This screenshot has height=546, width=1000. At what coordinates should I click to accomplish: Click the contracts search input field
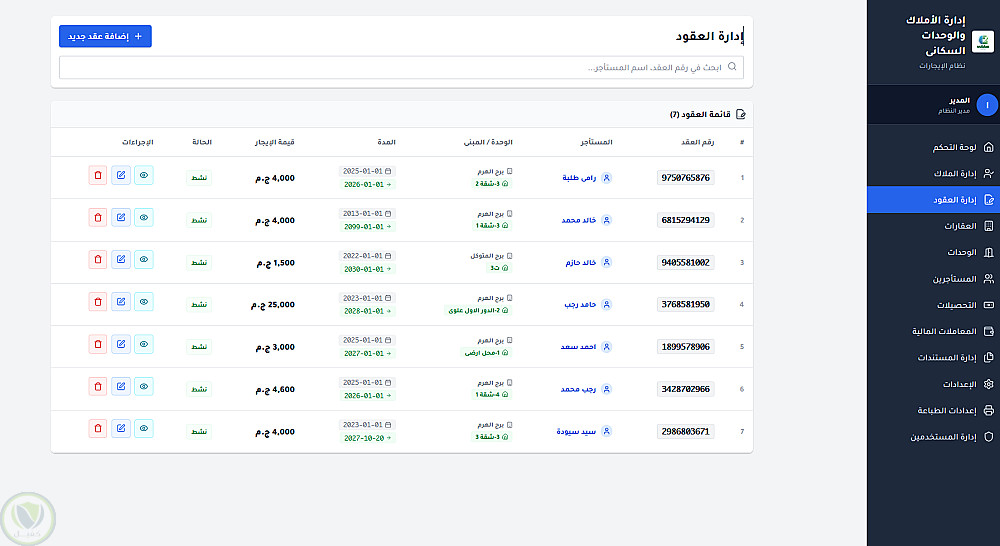click(x=400, y=67)
